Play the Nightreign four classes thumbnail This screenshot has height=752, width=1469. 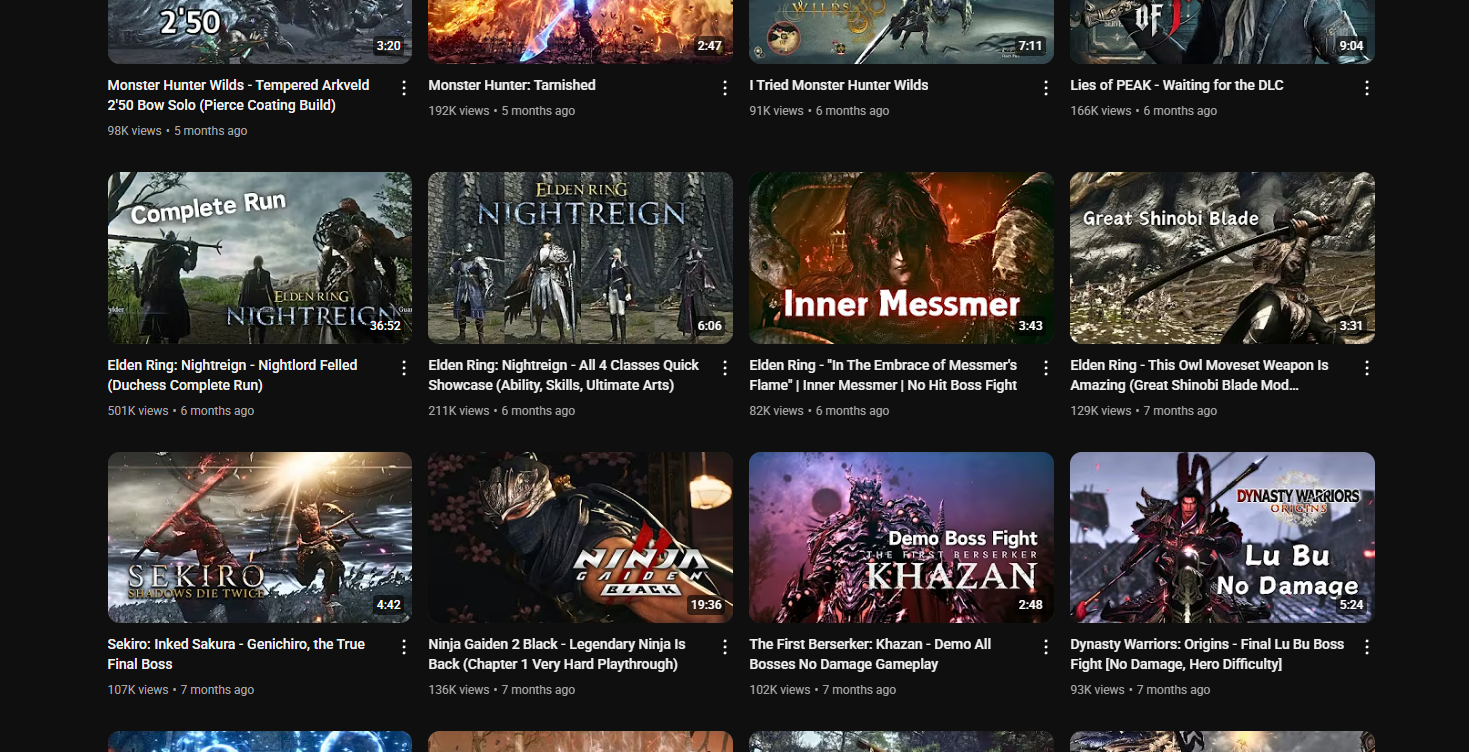click(x=580, y=258)
